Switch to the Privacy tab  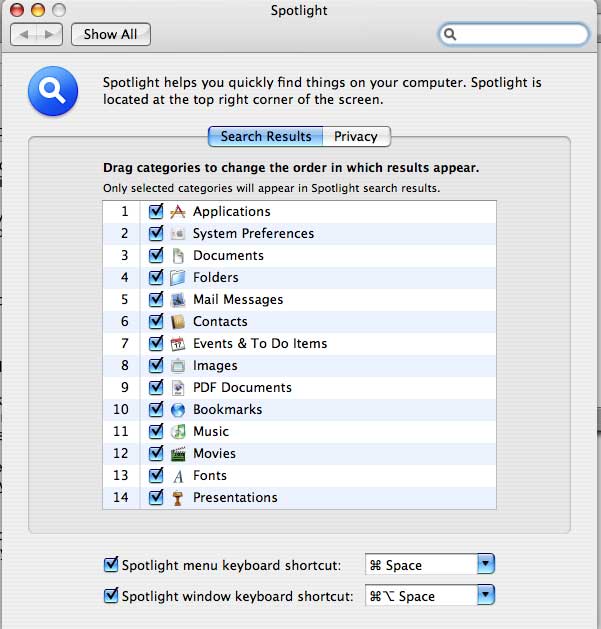(x=356, y=136)
